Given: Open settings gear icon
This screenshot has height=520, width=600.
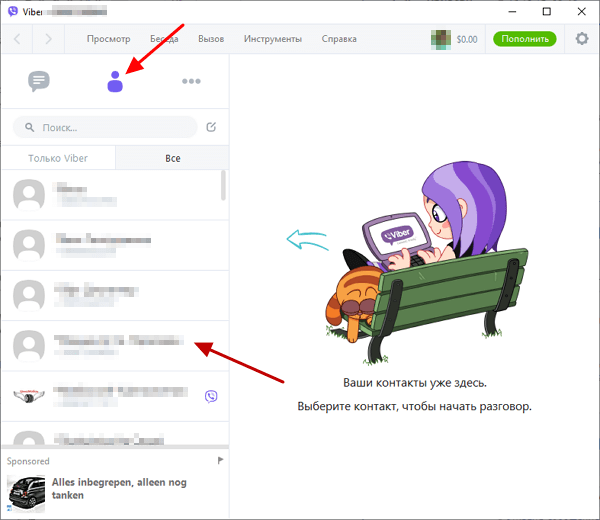Looking at the screenshot, I should (582, 39).
